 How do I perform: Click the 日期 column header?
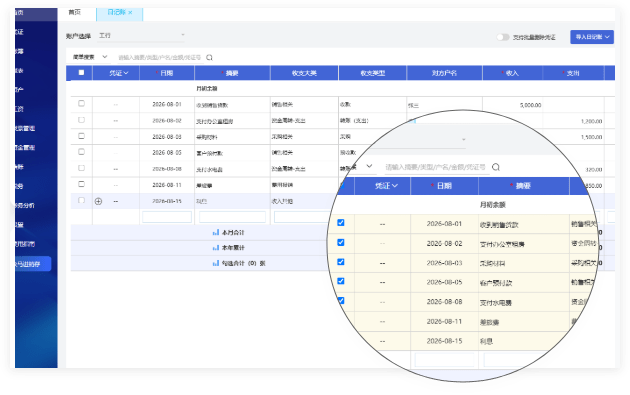pyautogui.click(x=167, y=73)
